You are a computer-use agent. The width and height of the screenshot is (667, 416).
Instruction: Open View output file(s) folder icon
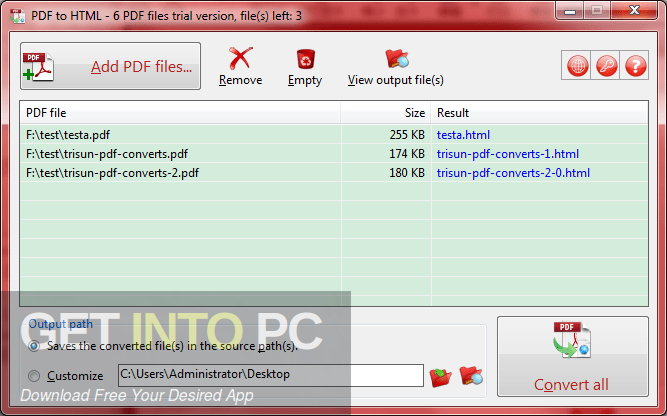click(x=396, y=67)
